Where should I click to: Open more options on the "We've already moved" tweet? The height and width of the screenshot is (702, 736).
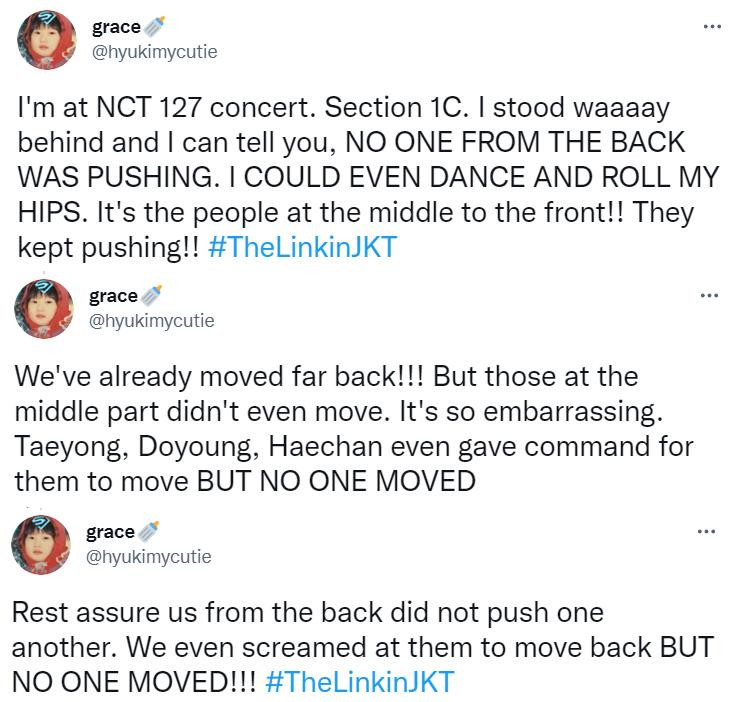[709, 295]
